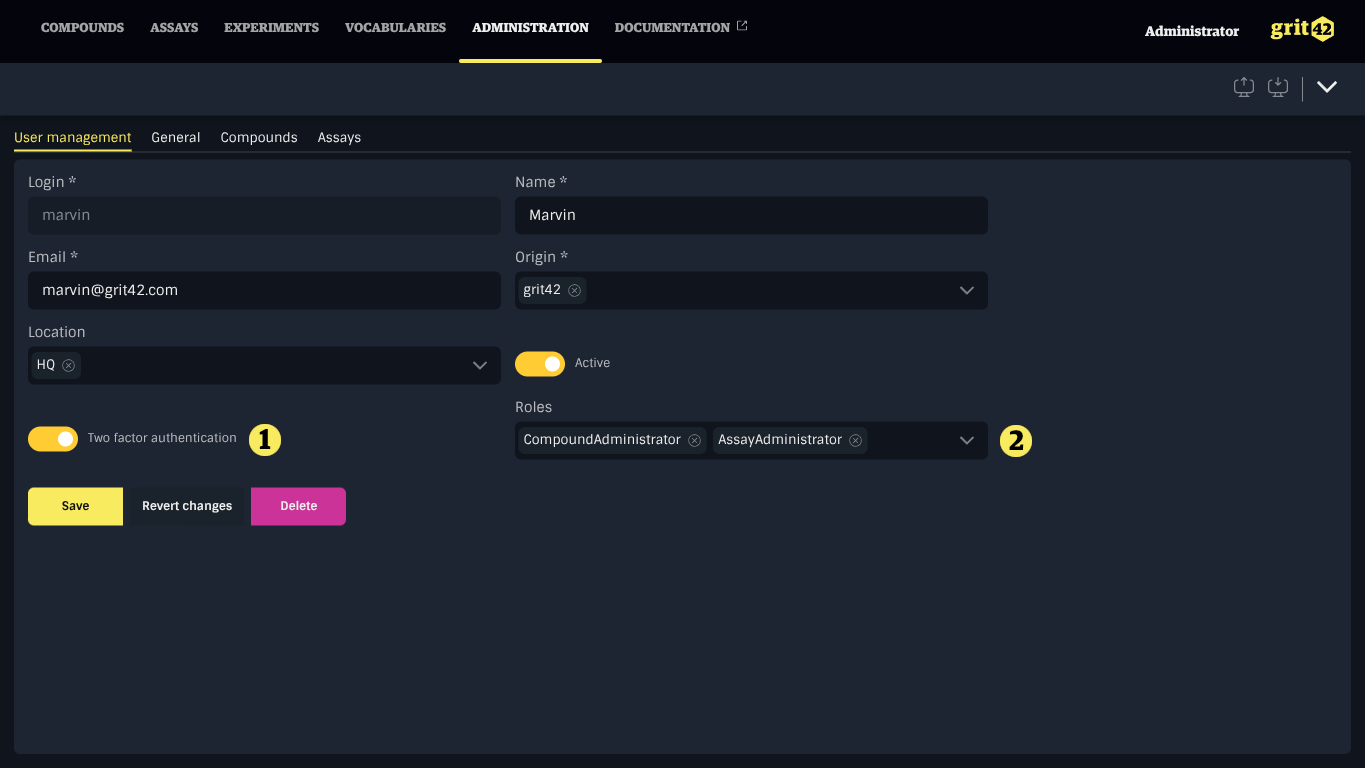Image resolution: width=1365 pixels, height=768 pixels.
Task: Click the CompoundAdministrator role tag text
Action: 602,440
